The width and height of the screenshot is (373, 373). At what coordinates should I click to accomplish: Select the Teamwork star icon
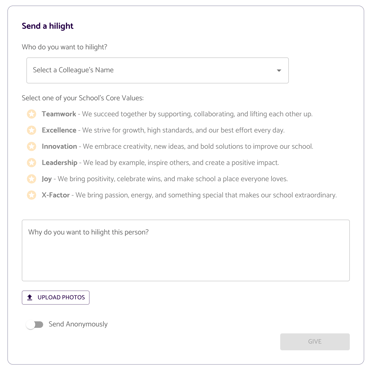pos(31,114)
